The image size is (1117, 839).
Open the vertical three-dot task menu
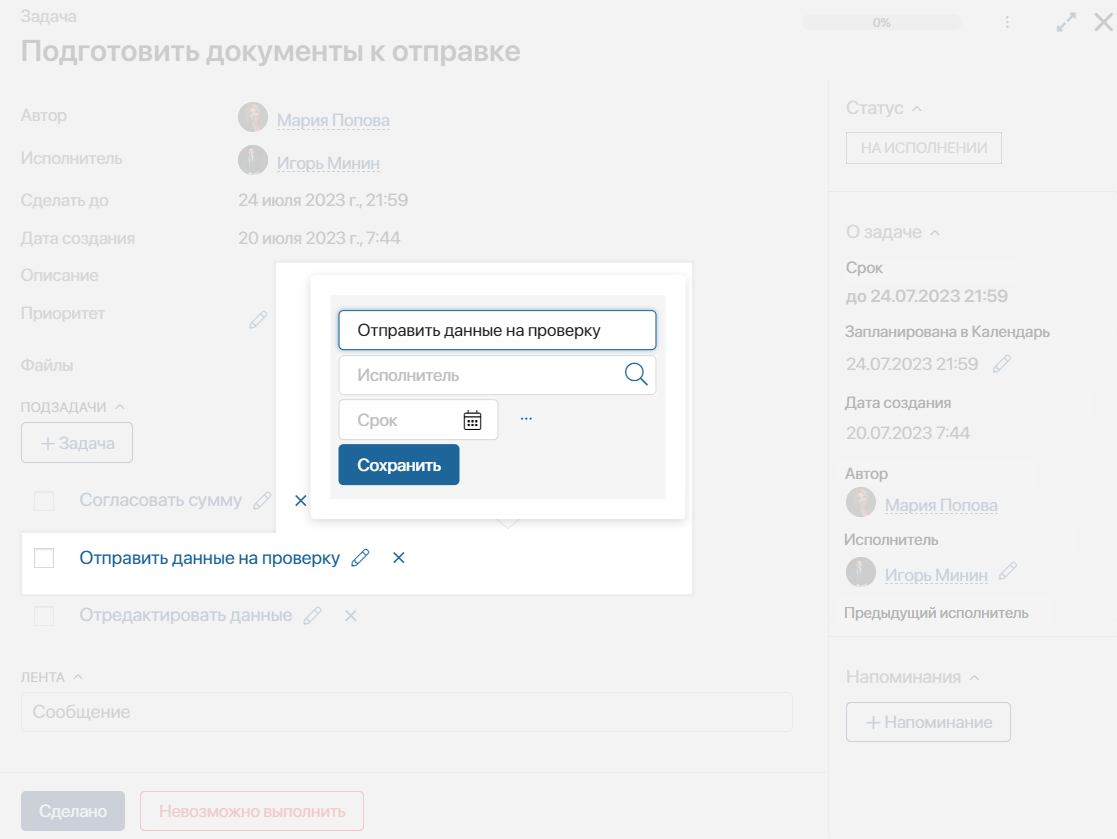pos(1007,22)
